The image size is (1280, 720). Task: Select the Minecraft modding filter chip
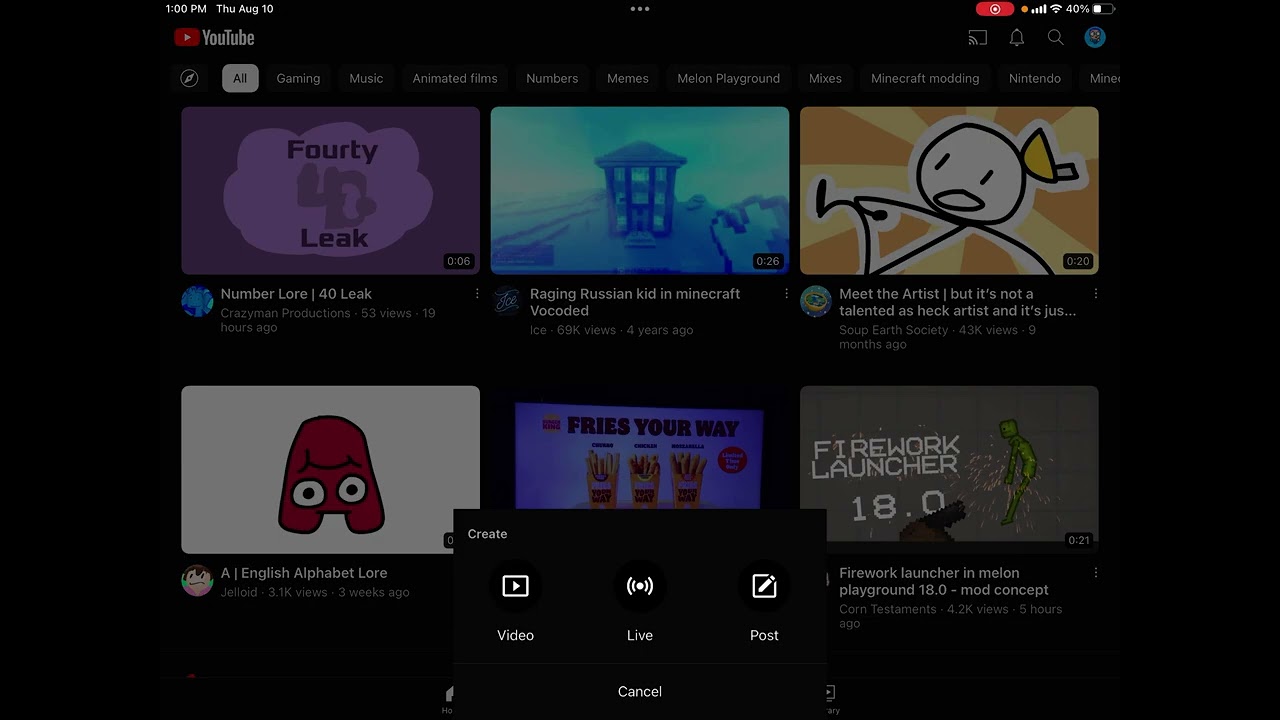click(x=925, y=78)
